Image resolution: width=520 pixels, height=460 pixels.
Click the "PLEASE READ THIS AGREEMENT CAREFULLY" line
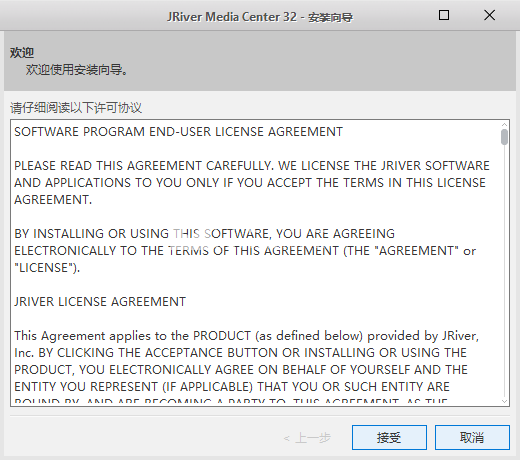(252, 166)
